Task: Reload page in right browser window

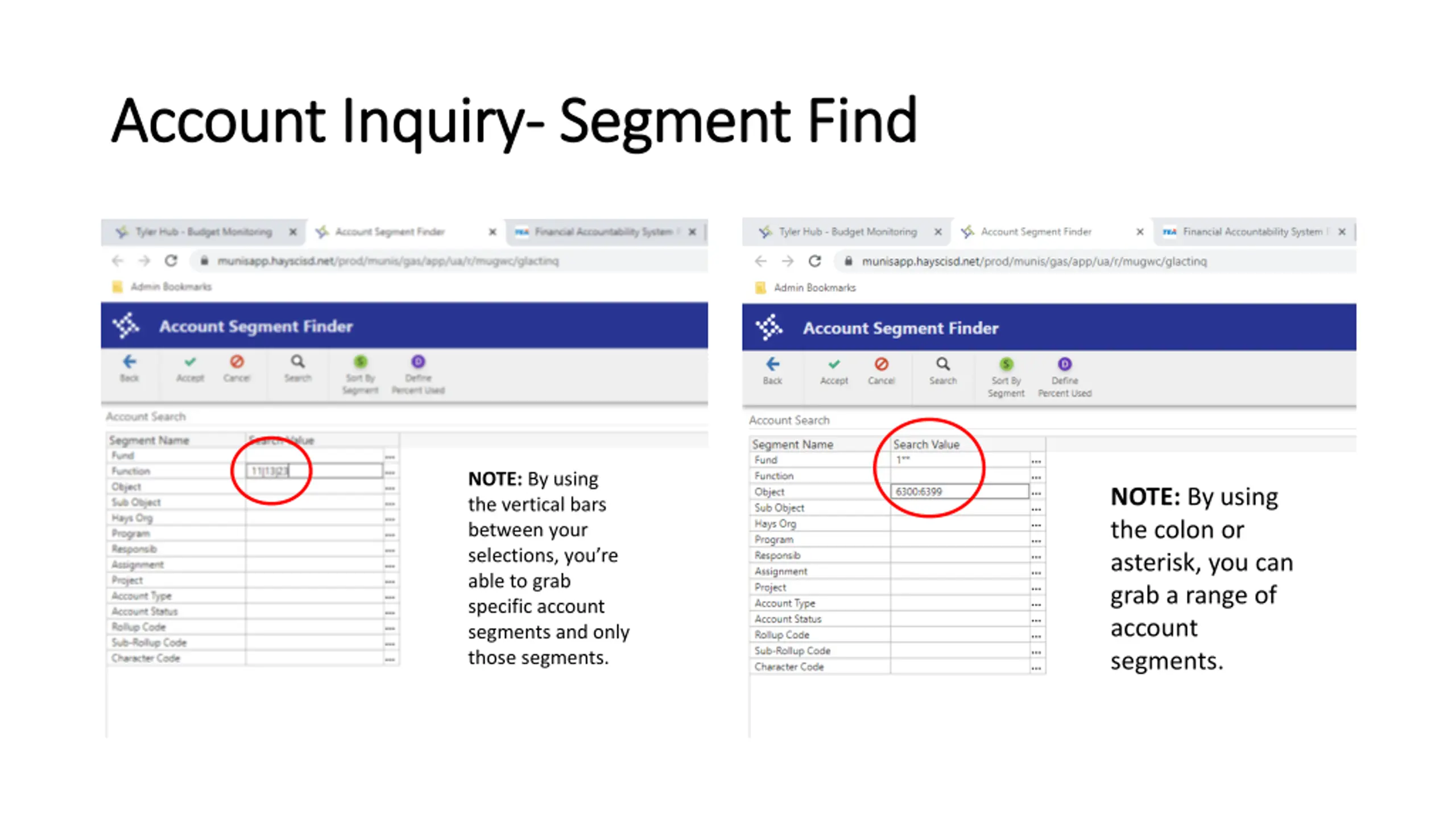Action: point(814,261)
